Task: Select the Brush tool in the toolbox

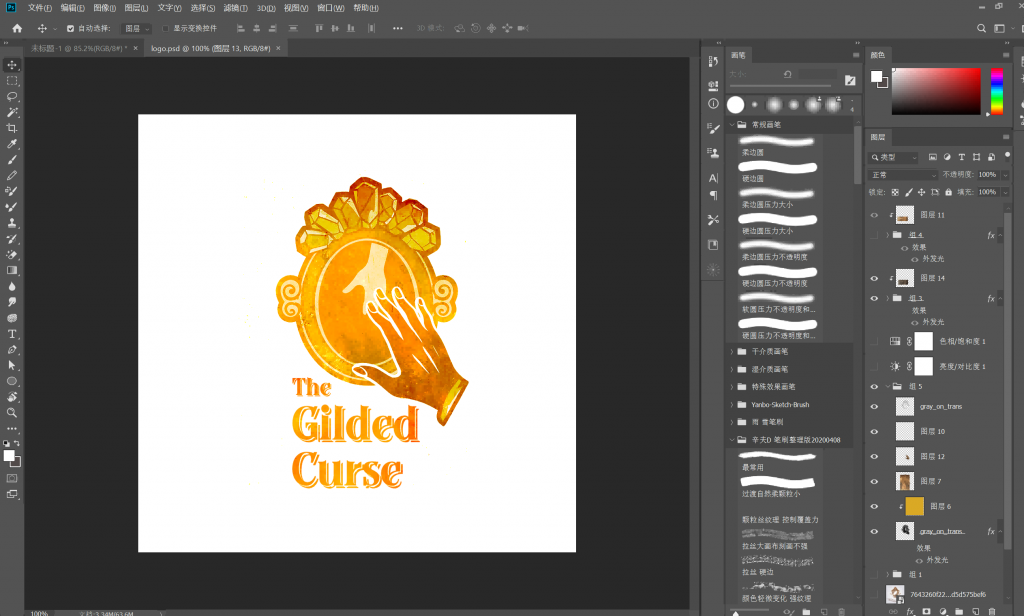Action: (x=12, y=159)
